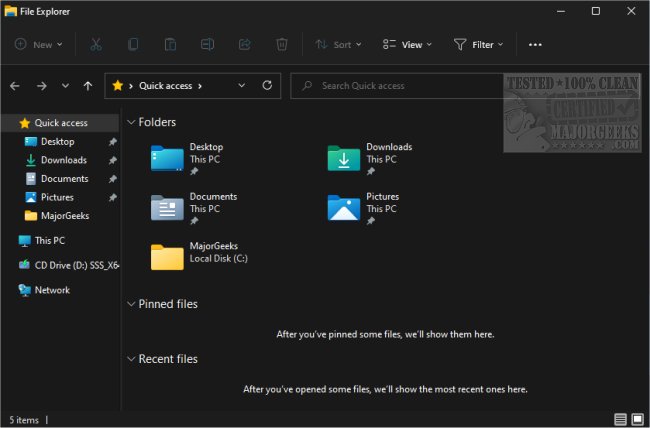Click the "Downloads" tile name text
This screenshot has width=650, height=428.
(389, 147)
